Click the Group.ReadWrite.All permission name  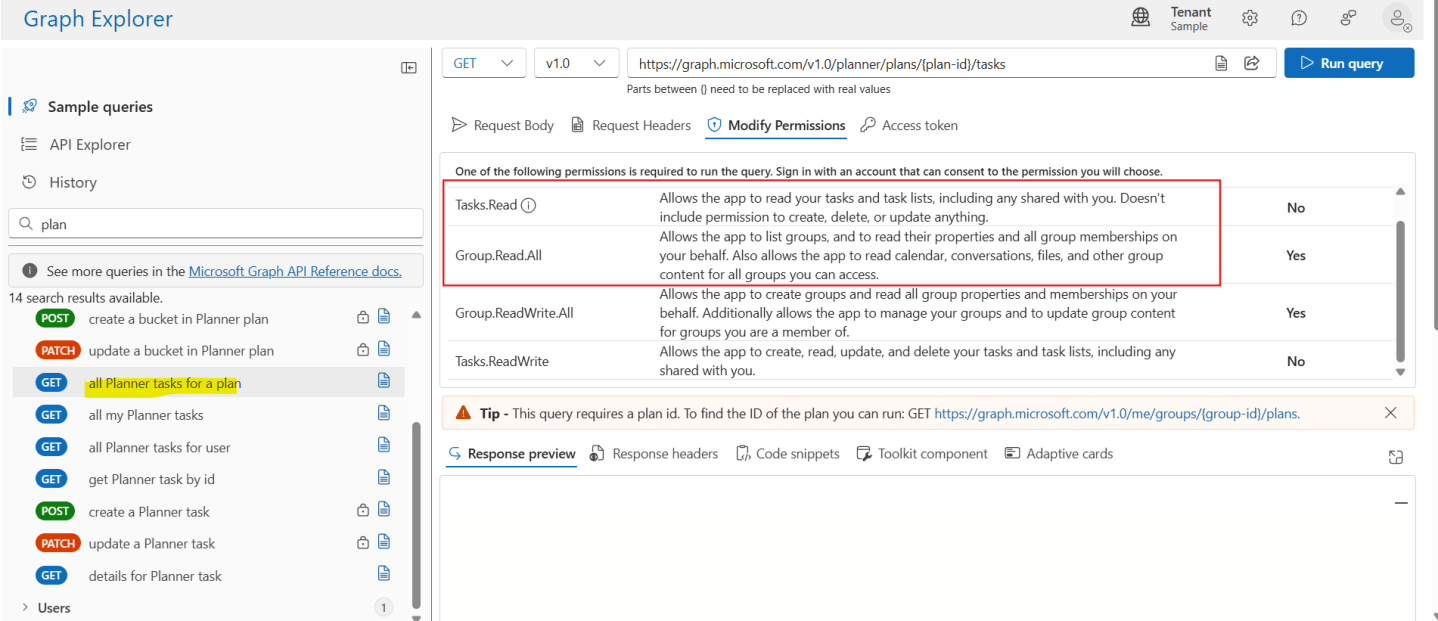tap(514, 313)
